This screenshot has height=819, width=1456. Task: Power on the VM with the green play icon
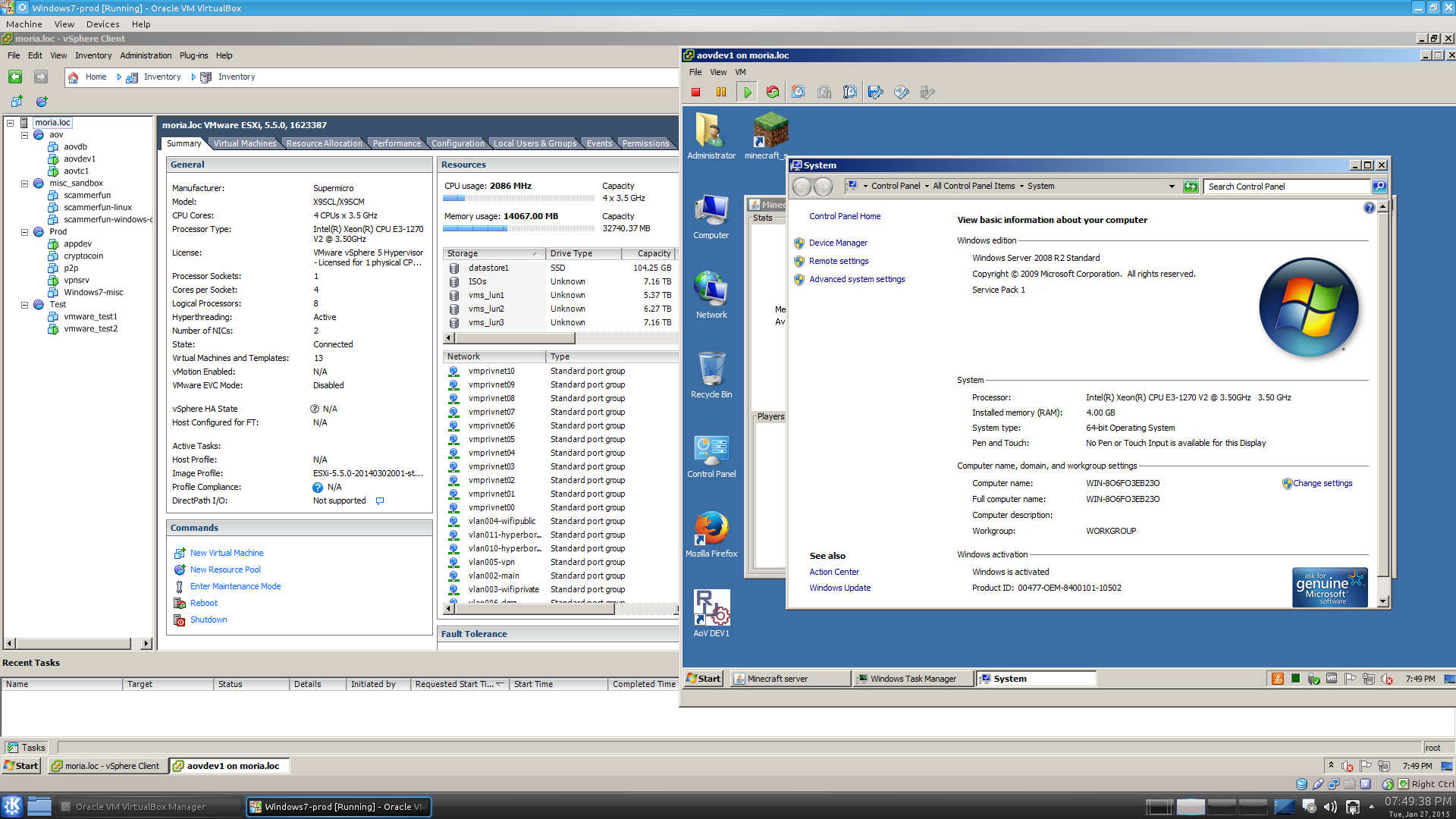click(x=748, y=92)
